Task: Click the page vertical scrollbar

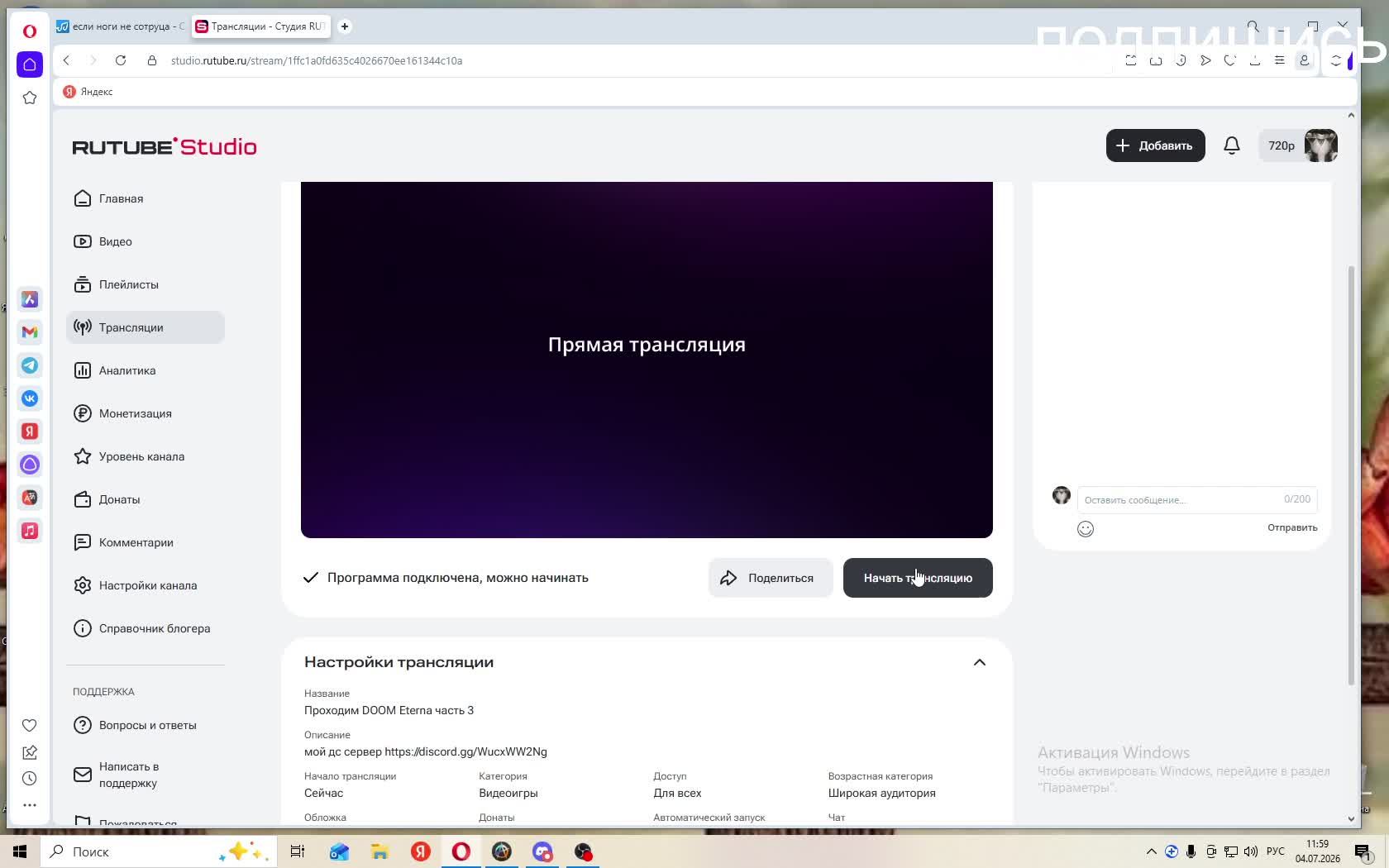Action: [1351, 475]
